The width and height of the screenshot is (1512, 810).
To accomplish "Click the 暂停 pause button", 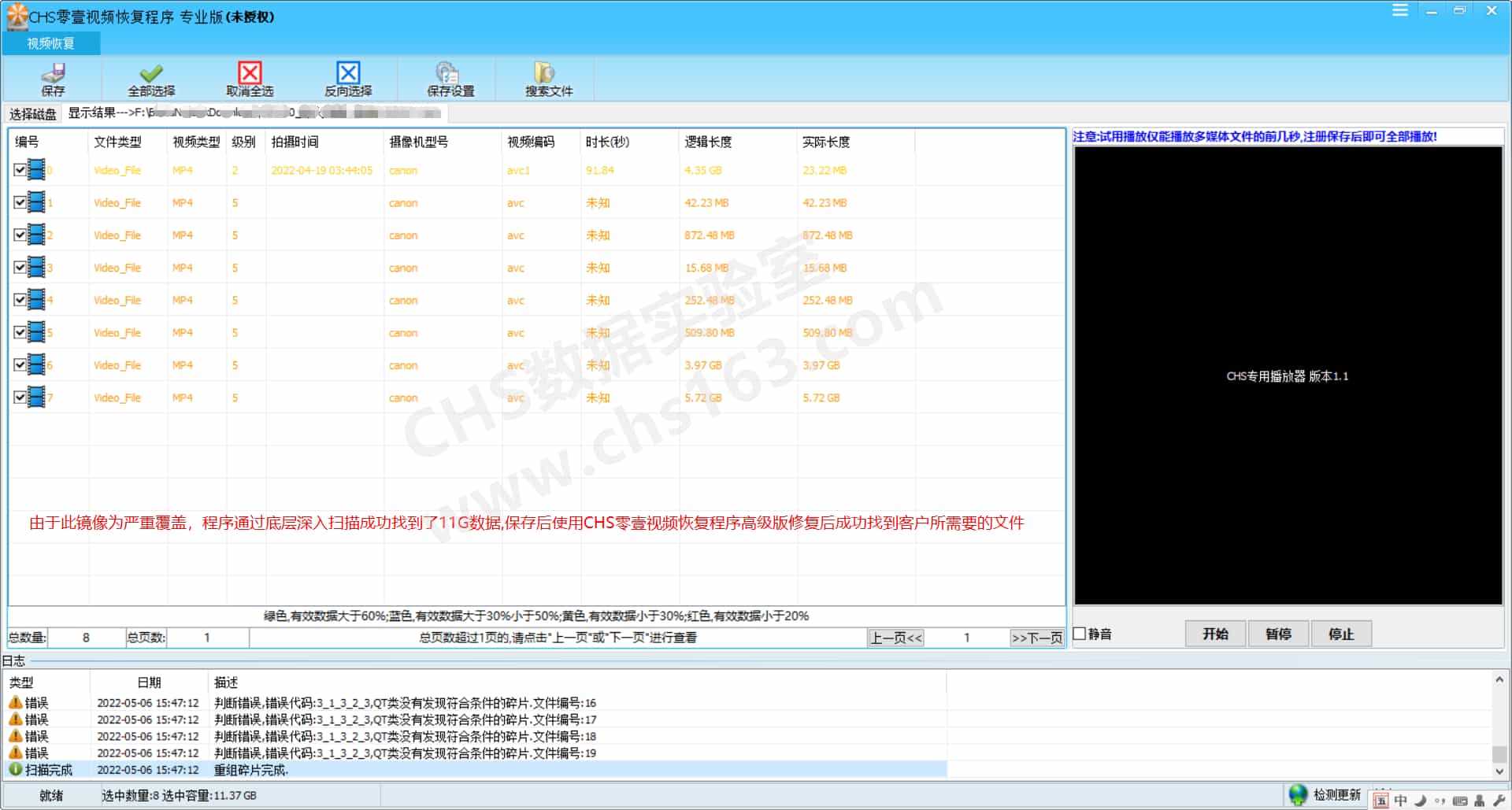I will click(x=1278, y=634).
